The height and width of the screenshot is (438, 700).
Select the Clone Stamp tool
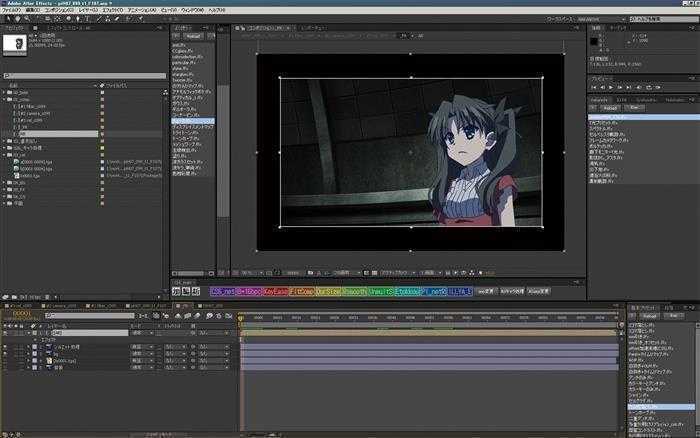point(108,19)
